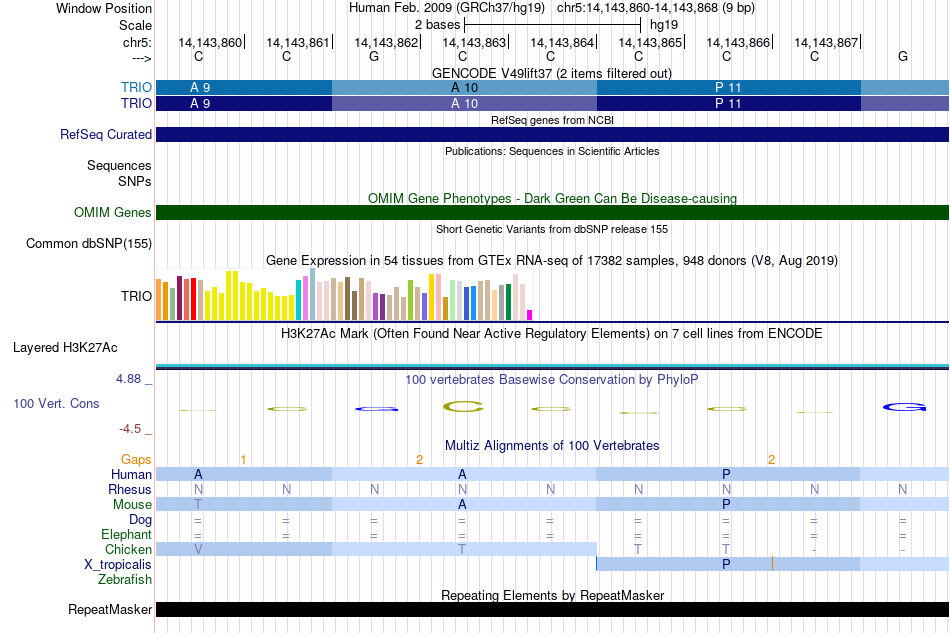Click the GTEx gene expression bar chart
950x633 pixels.
click(x=344, y=295)
